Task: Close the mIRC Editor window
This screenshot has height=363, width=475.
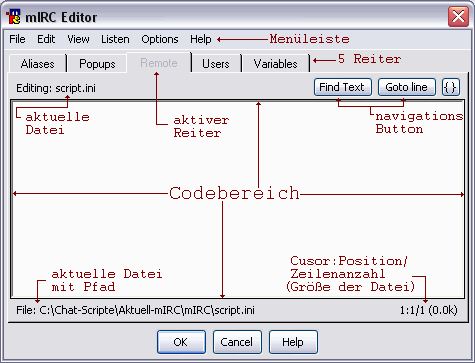Action: tap(458, 16)
